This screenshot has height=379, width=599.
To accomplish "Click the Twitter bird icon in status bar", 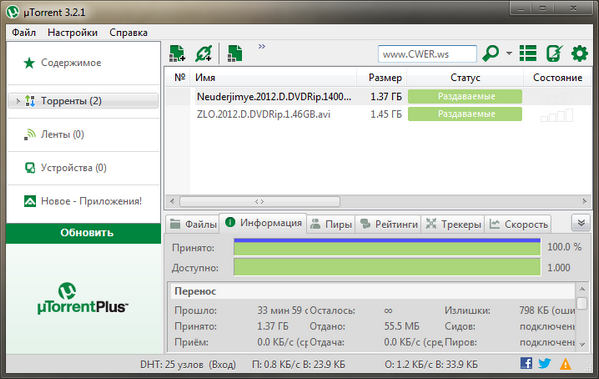I will point(544,363).
